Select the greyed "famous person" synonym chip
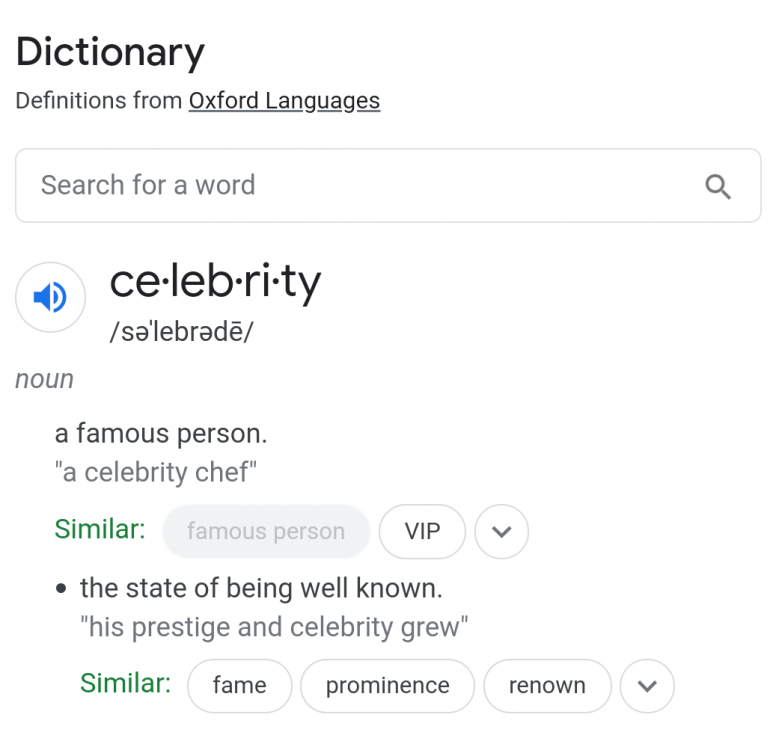 (265, 532)
